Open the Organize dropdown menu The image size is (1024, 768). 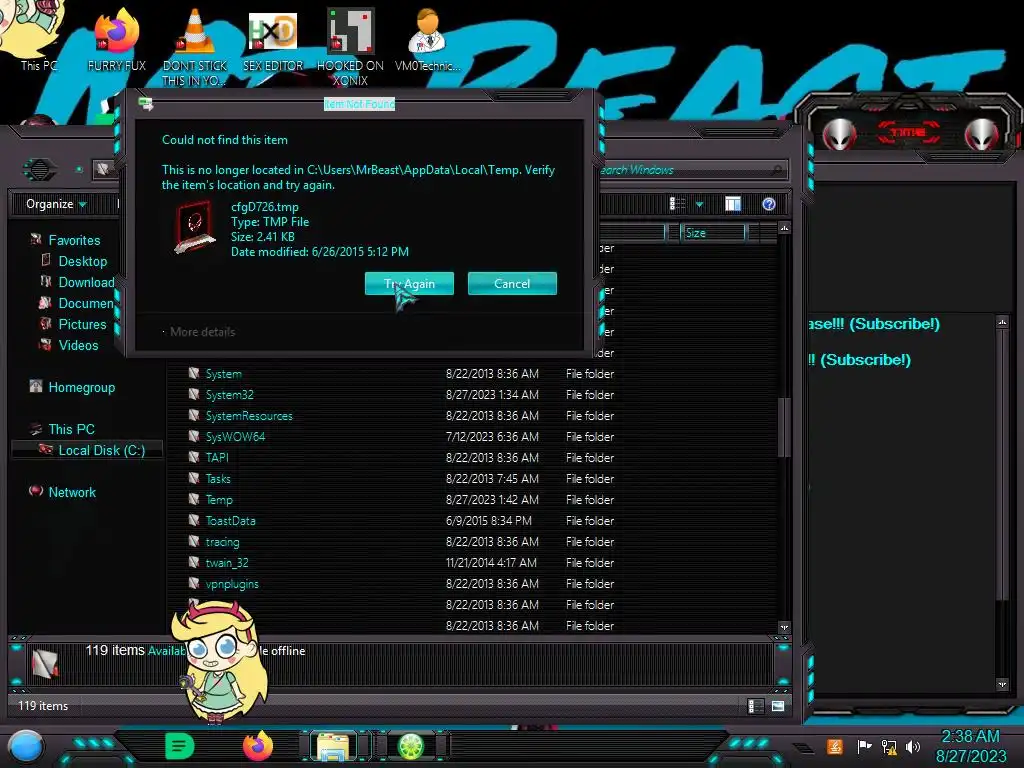(x=56, y=204)
